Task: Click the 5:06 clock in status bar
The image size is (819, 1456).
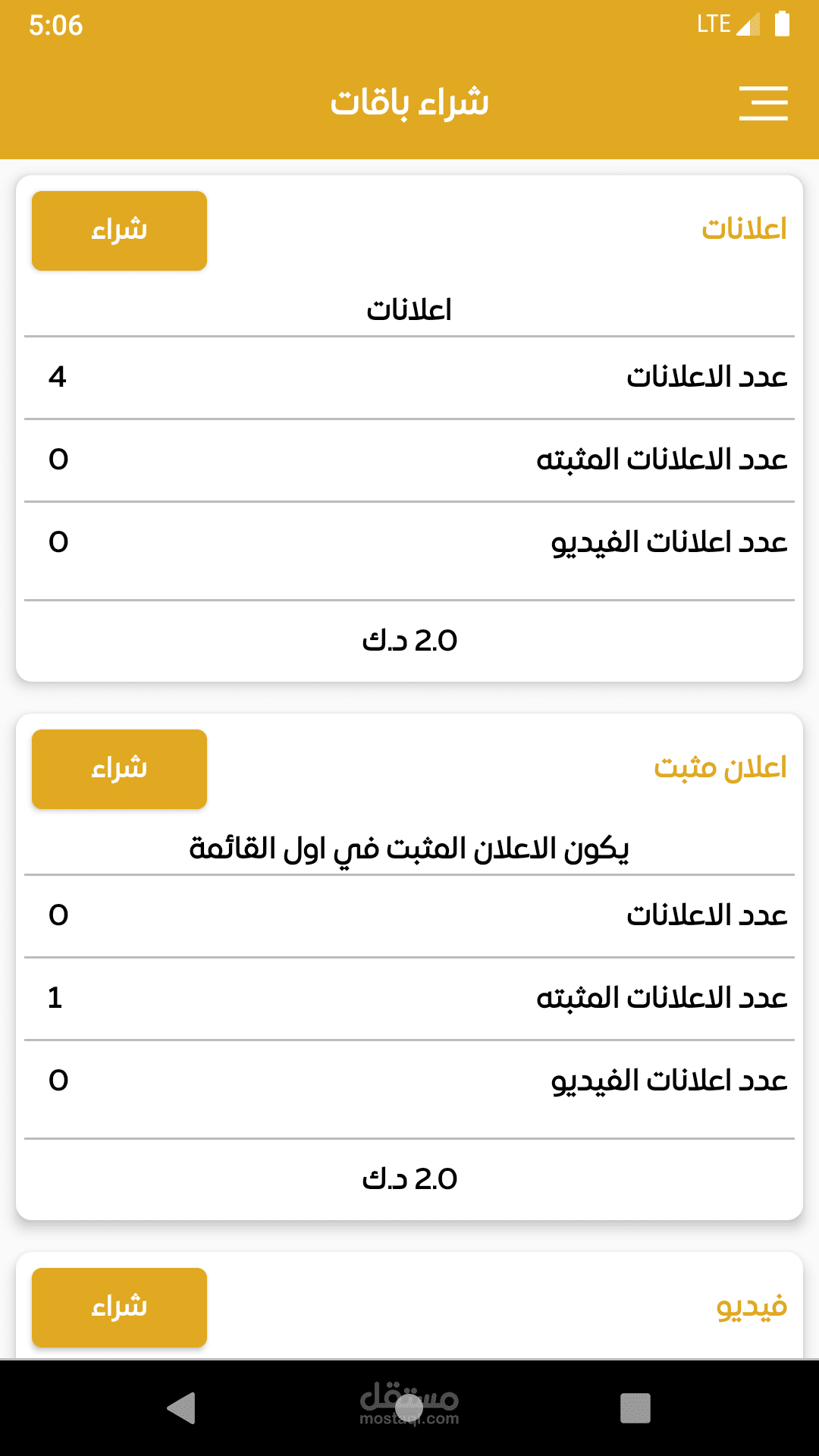Action: pyautogui.click(x=55, y=25)
